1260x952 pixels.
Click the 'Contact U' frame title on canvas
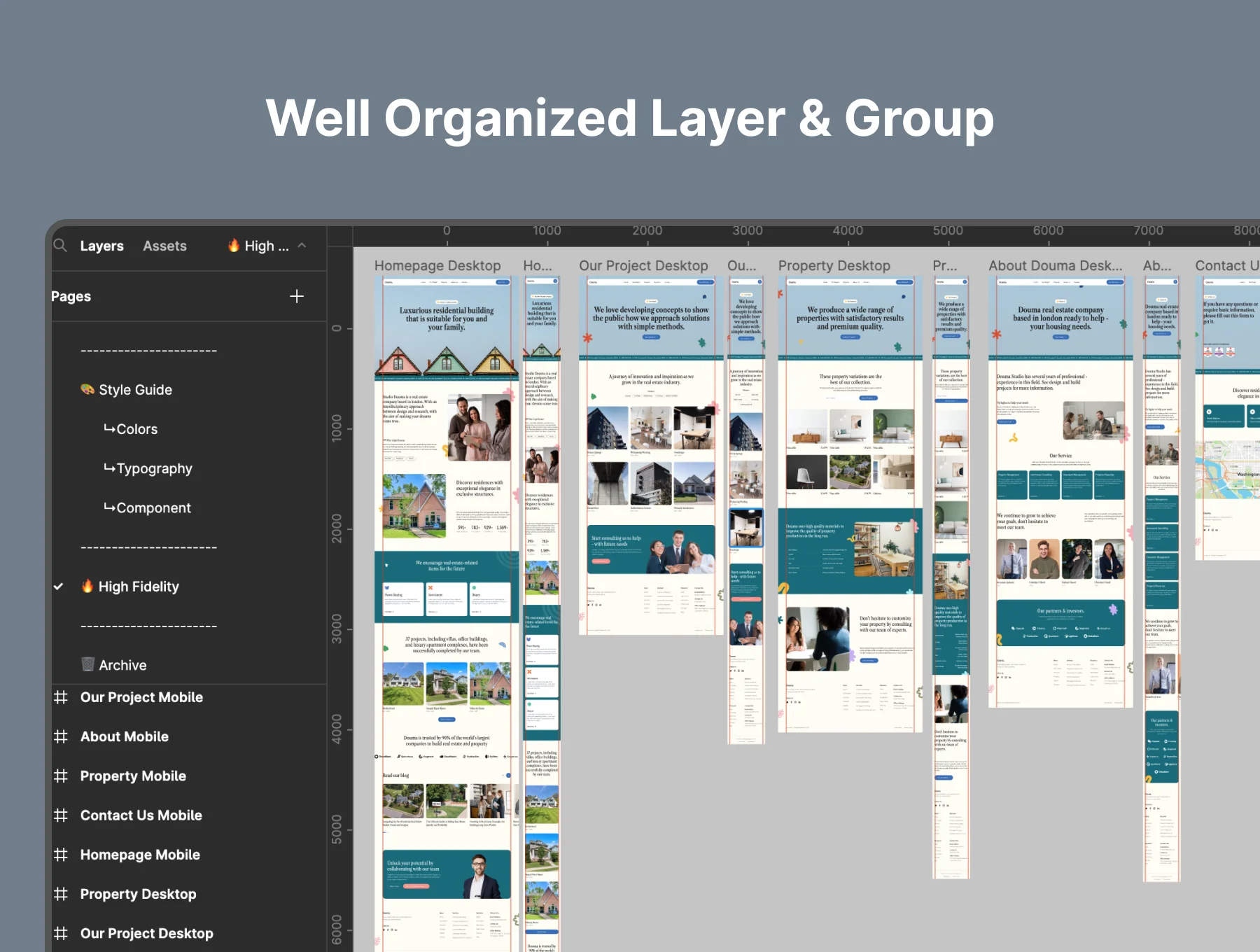click(x=1227, y=265)
